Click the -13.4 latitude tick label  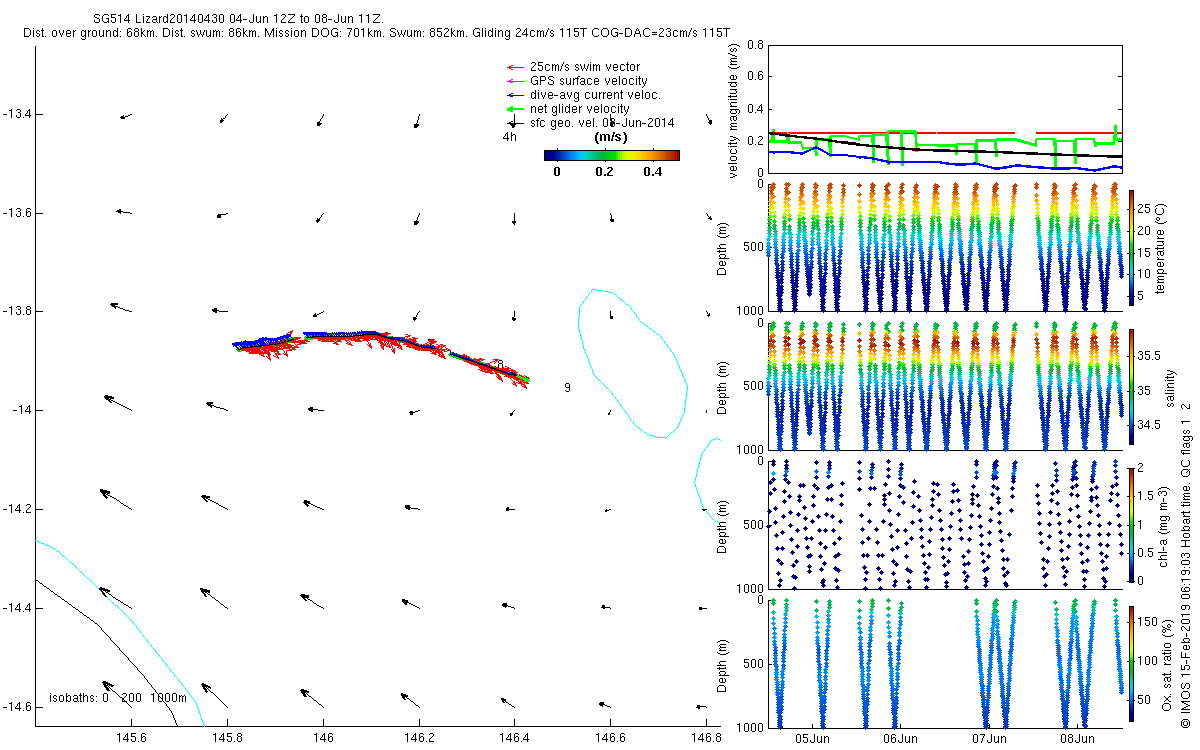(x=16, y=115)
